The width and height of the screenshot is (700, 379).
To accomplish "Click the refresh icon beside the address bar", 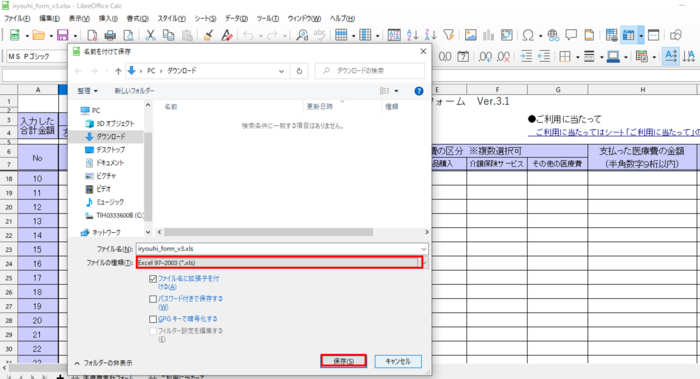I will (299, 71).
